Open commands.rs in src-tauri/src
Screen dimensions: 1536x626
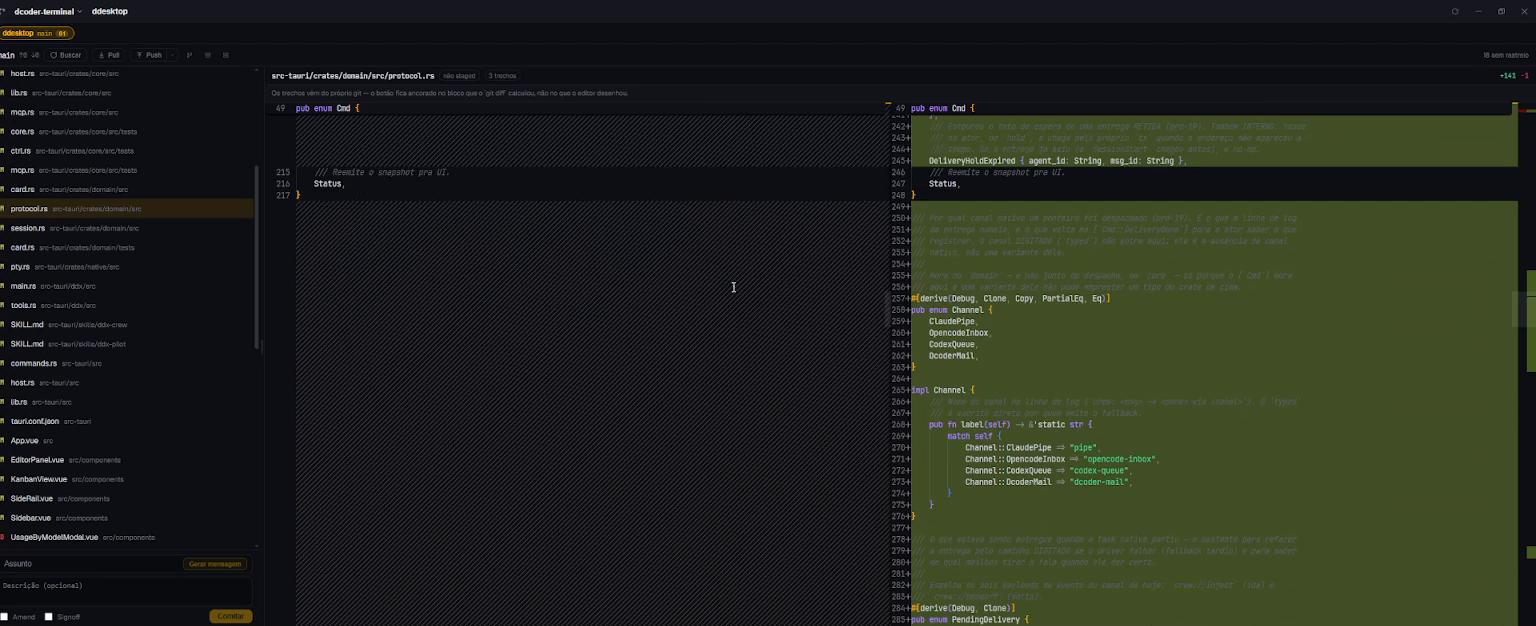[128, 363]
